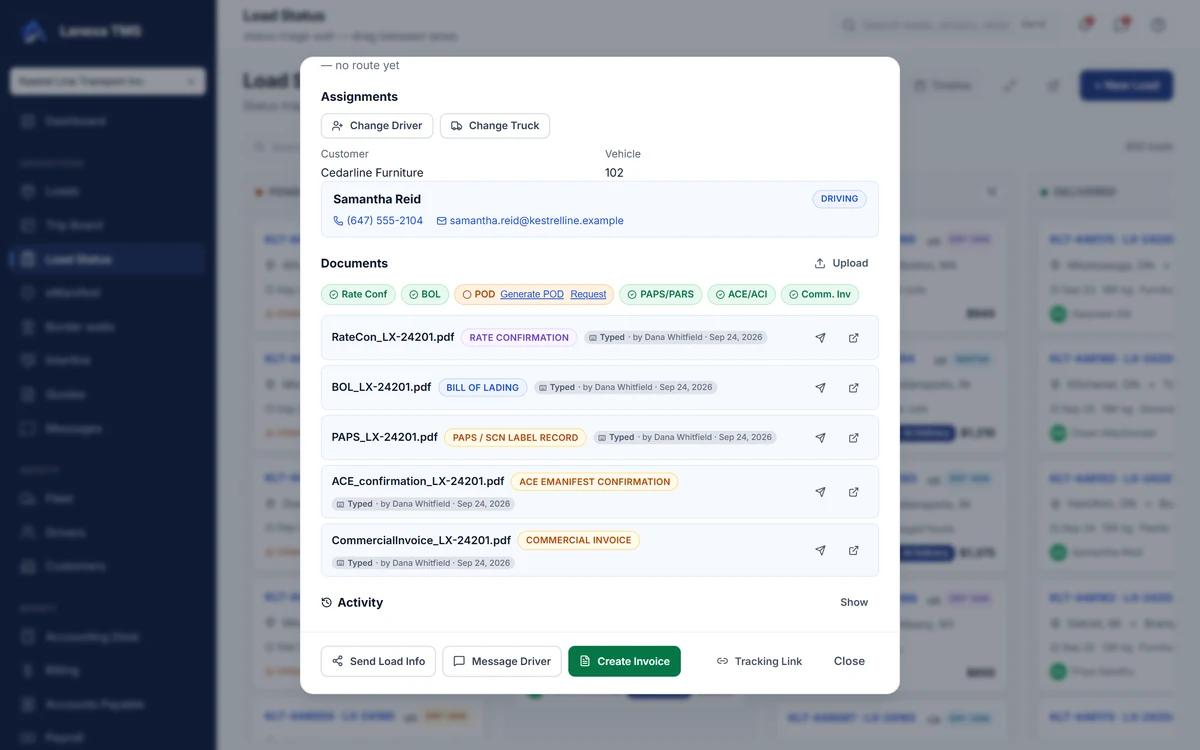The height and width of the screenshot is (750, 1200).
Task: Send ACE_confirmation_LX-24201.pdf with the send icon
Action: (x=820, y=492)
